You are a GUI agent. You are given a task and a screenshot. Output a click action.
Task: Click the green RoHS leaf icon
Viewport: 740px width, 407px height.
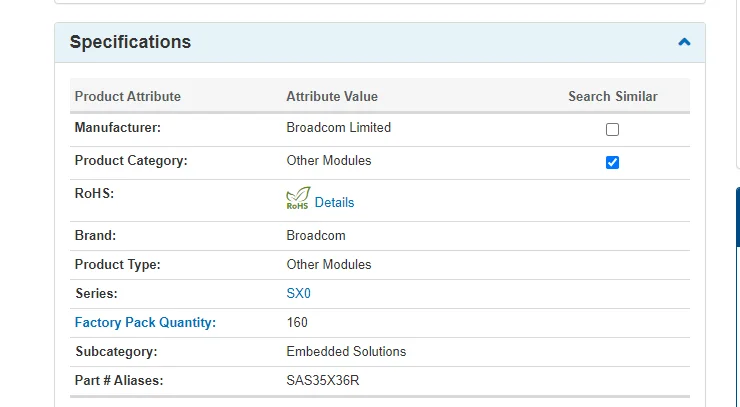(x=298, y=199)
